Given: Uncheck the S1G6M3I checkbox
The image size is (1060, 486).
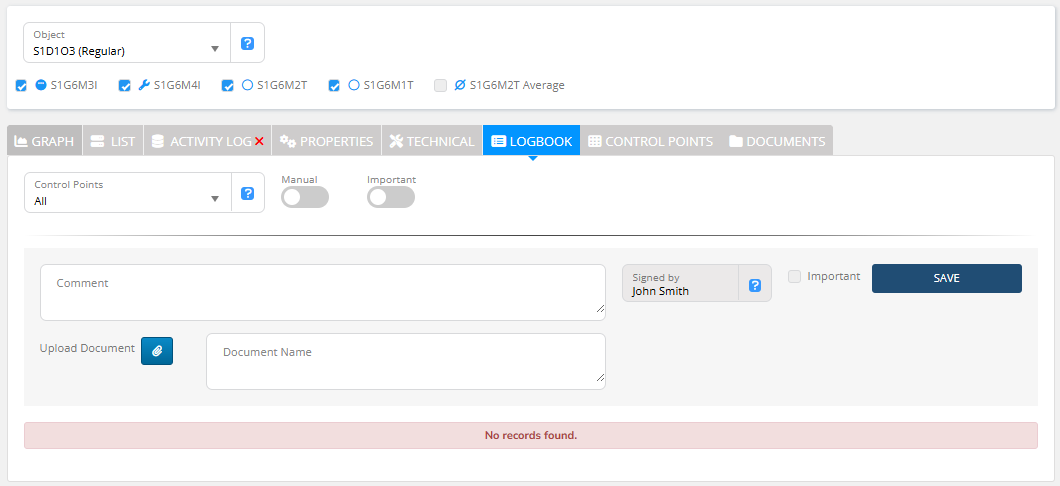Looking at the screenshot, I should click(22, 86).
